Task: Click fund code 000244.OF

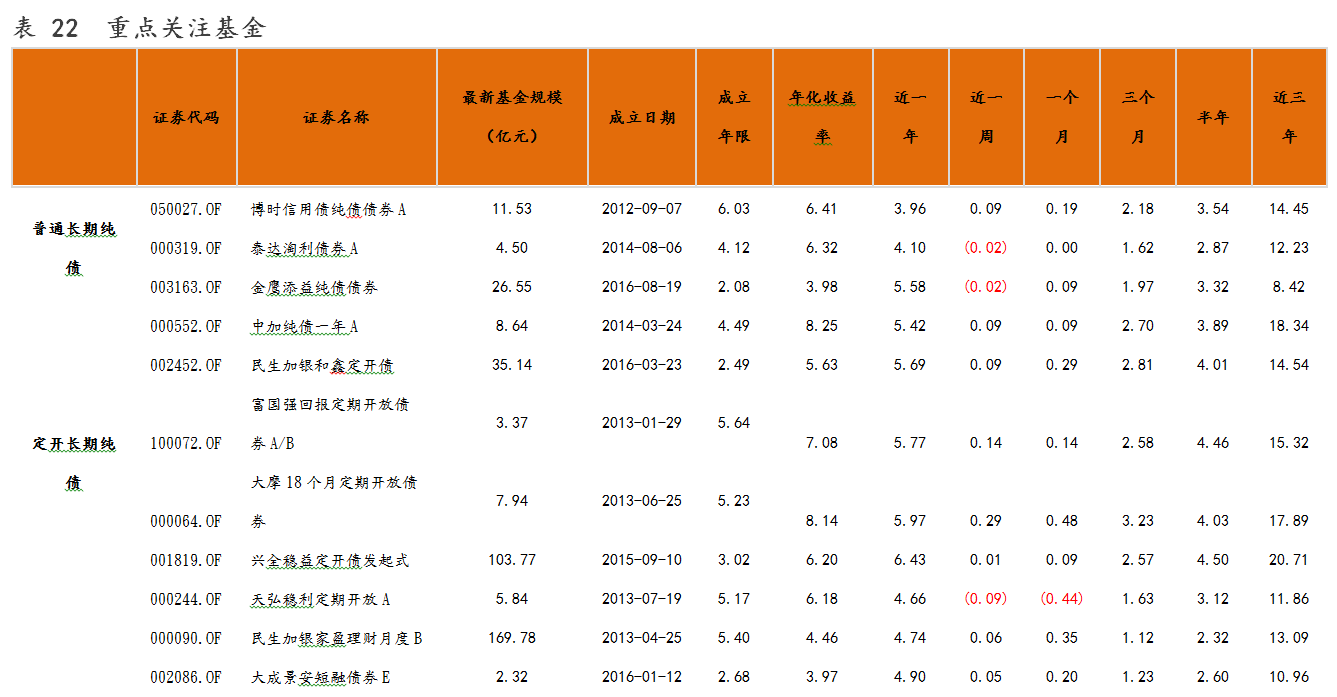Action: 186,599
